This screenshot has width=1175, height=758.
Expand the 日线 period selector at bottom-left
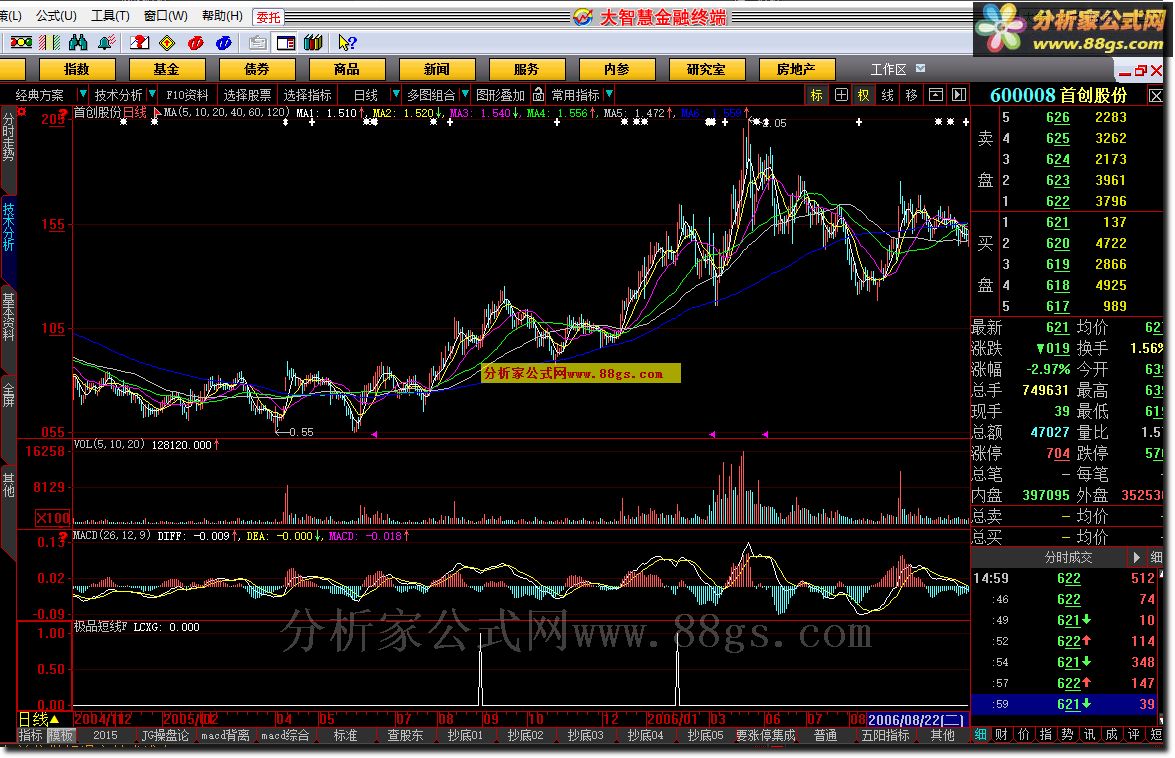point(39,720)
